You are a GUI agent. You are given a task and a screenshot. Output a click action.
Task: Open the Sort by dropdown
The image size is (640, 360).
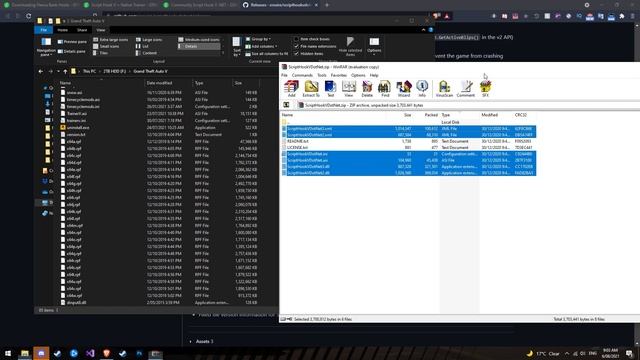(237, 47)
